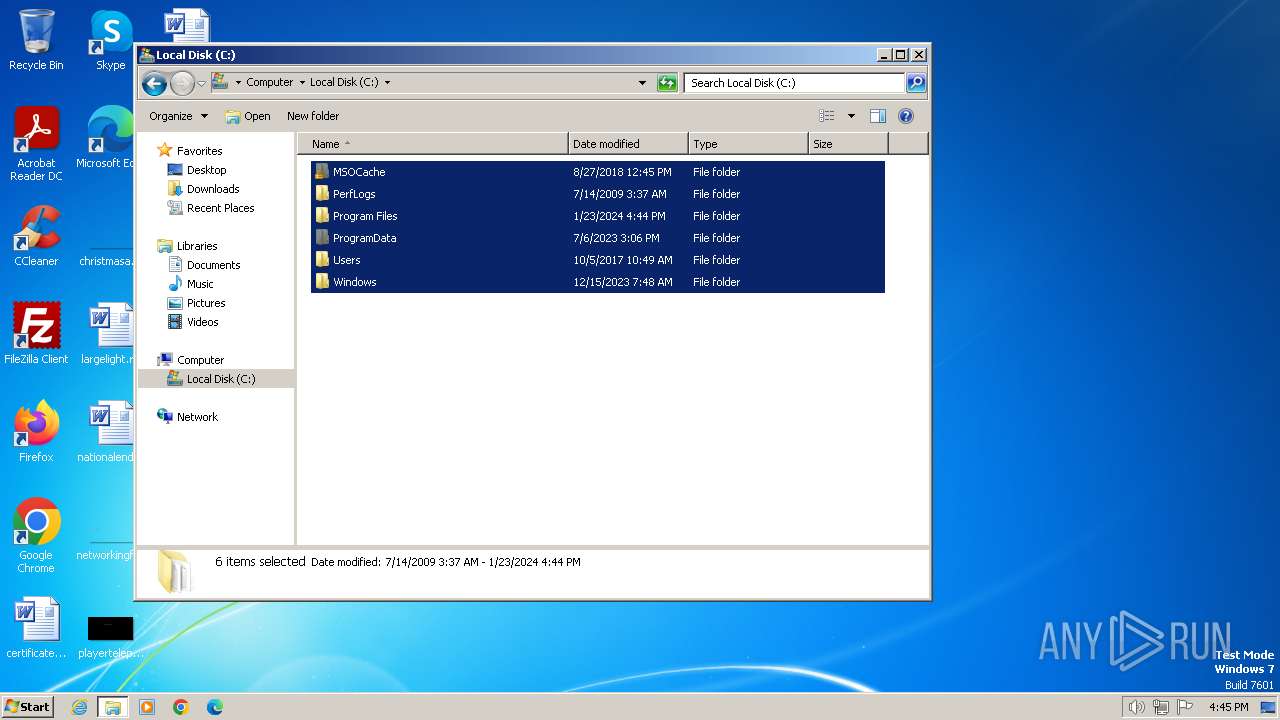
Task: Change view with the views icon
Action: [826, 116]
